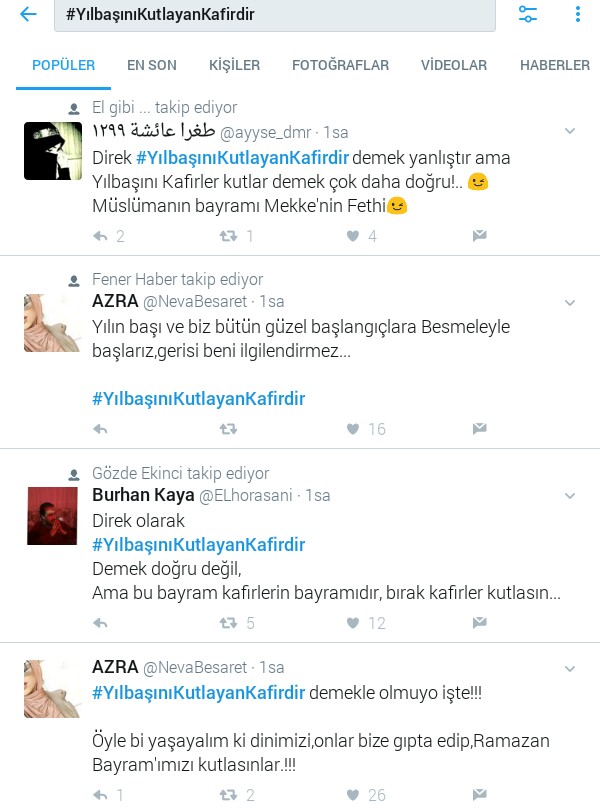The height and width of the screenshot is (812, 600).
Task: Retweet Burhan Kaya's tweet
Action: click(x=228, y=622)
